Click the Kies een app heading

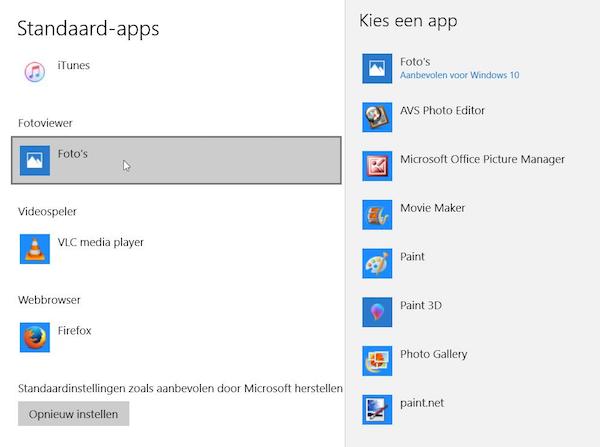(408, 21)
